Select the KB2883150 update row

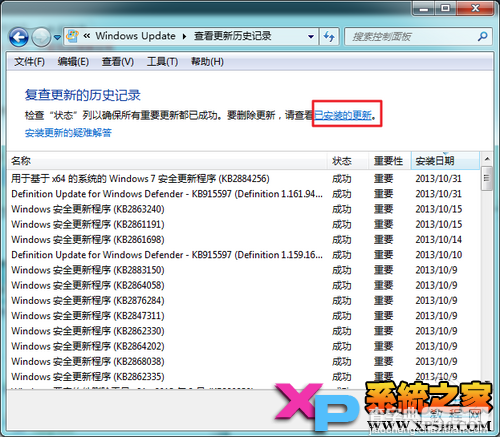pos(243,270)
